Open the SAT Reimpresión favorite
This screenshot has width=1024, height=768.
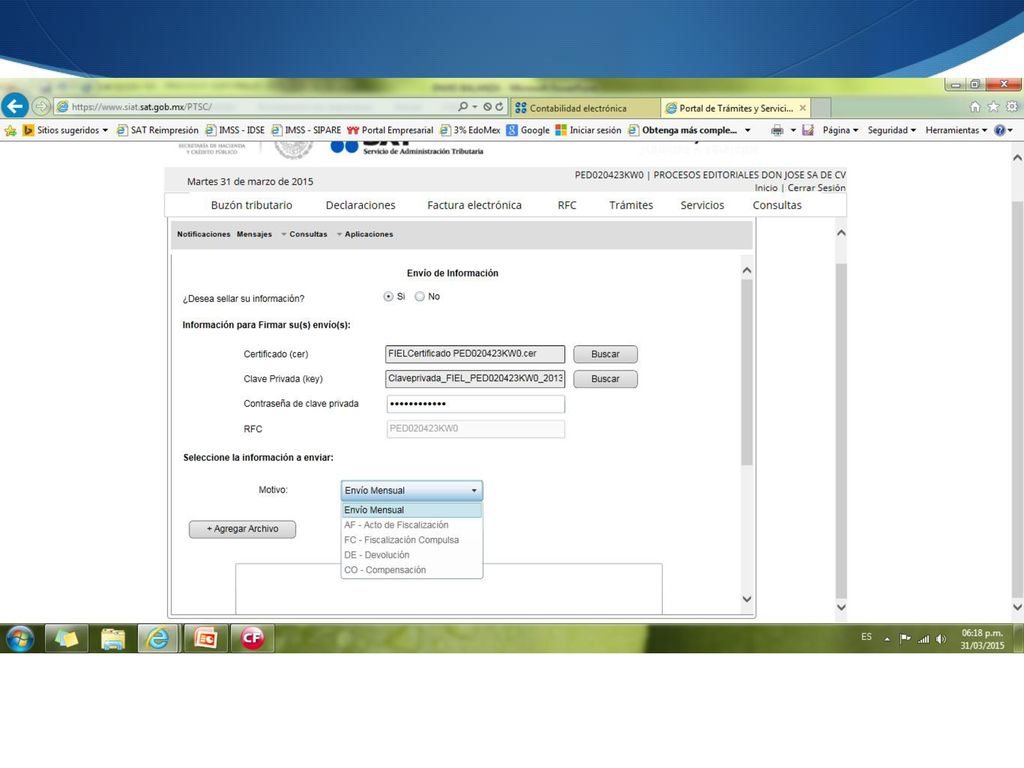[x=157, y=130]
